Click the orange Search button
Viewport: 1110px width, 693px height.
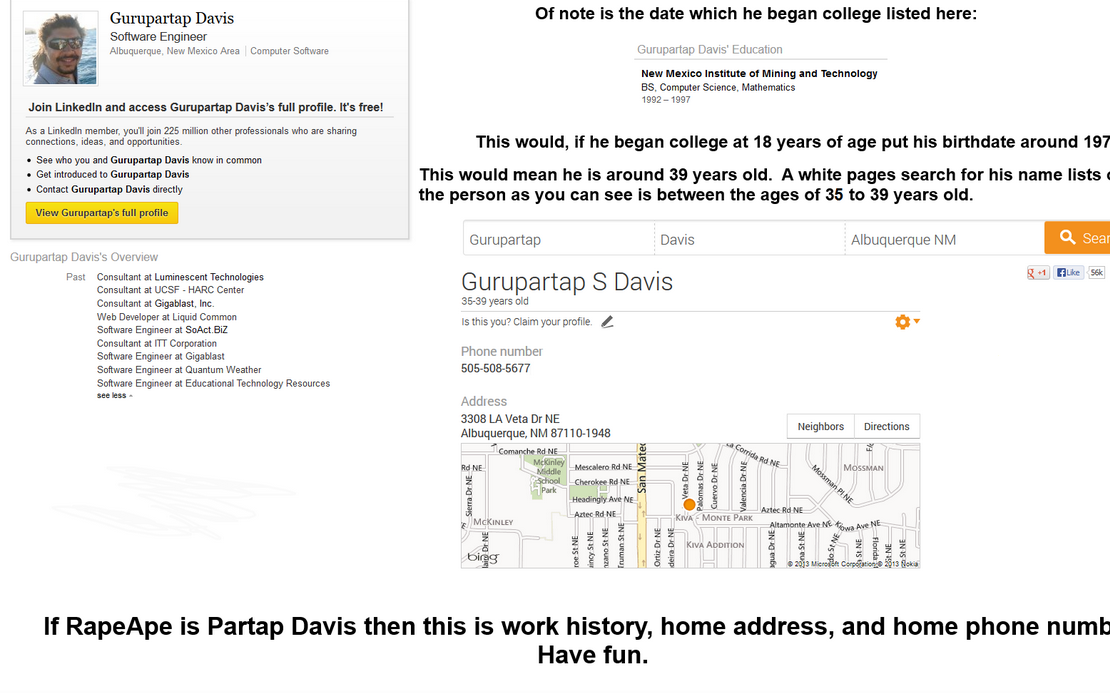coord(1077,238)
